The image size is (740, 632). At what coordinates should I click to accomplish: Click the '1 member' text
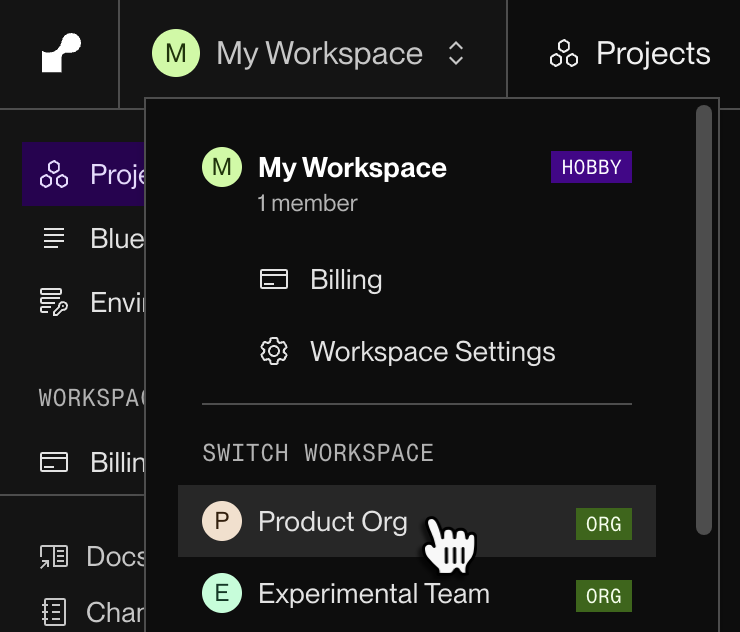307,203
